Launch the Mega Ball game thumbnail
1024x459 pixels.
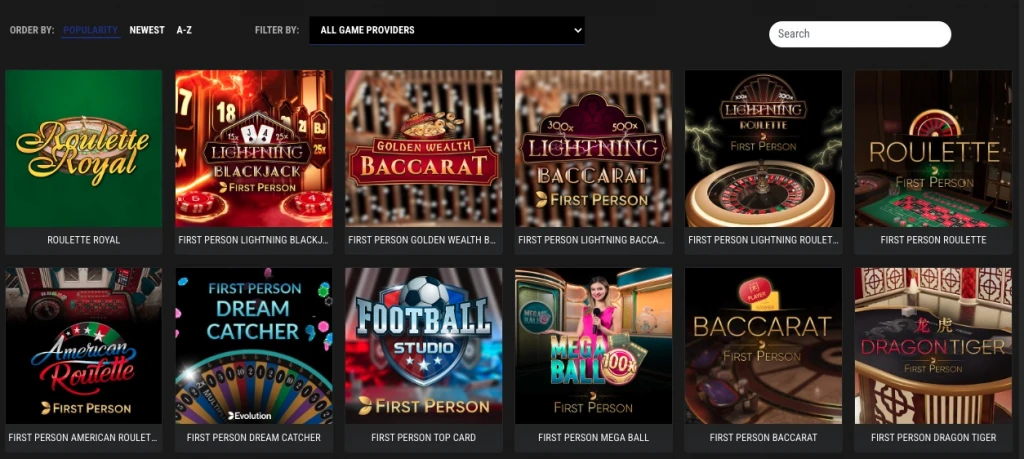click(594, 346)
